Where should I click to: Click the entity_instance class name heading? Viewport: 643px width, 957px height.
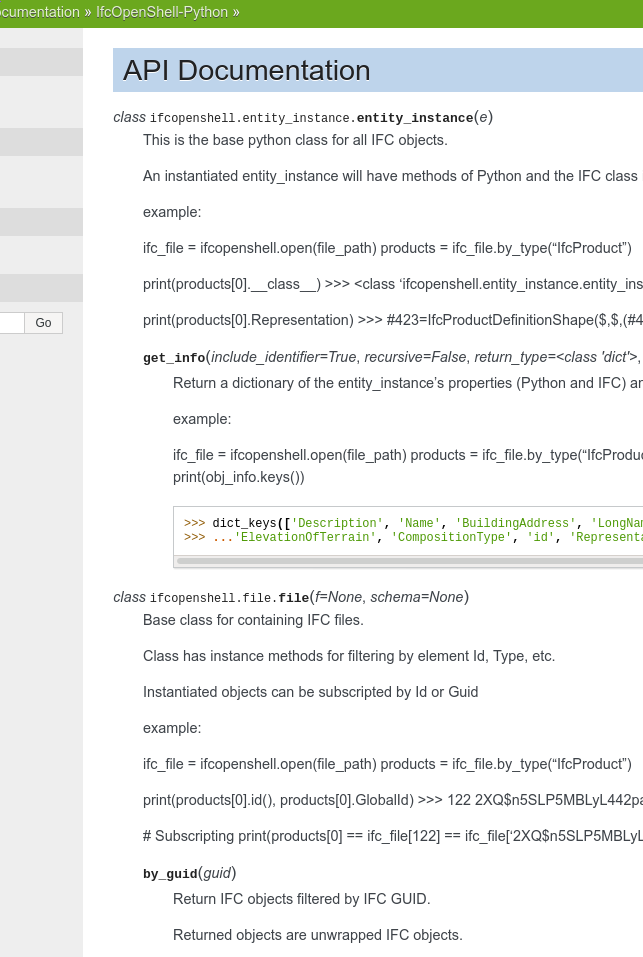[x=414, y=117]
